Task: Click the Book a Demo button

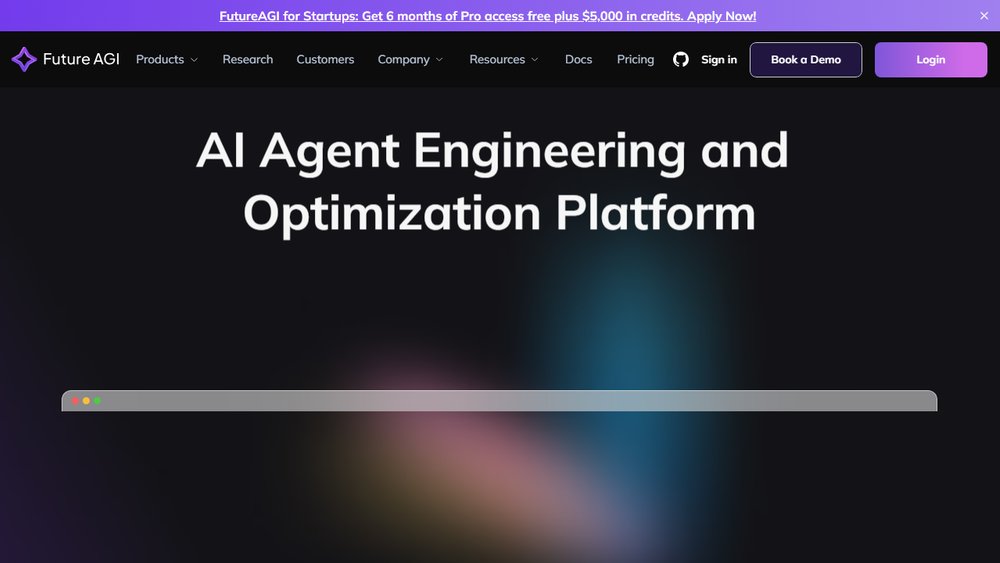Action: [x=805, y=60]
